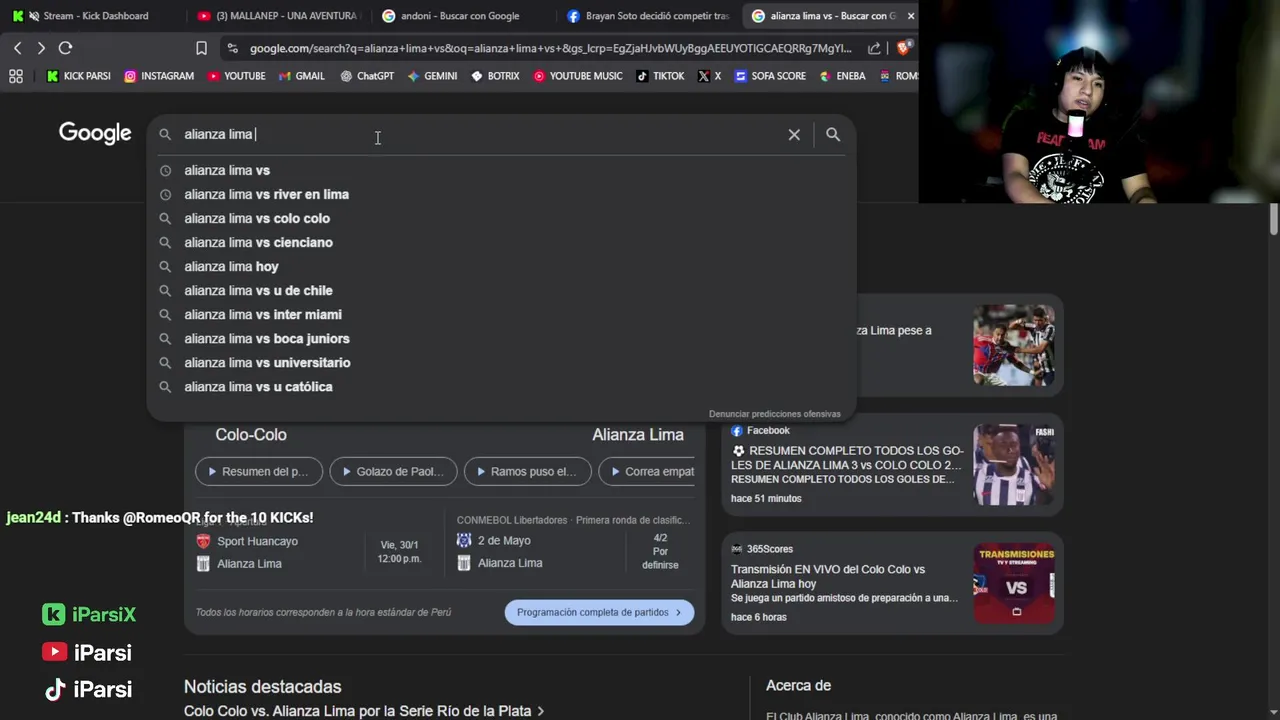
Task: Switch to the MALLANEP - UNA AVENTURA tab
Action: point(280,16)
